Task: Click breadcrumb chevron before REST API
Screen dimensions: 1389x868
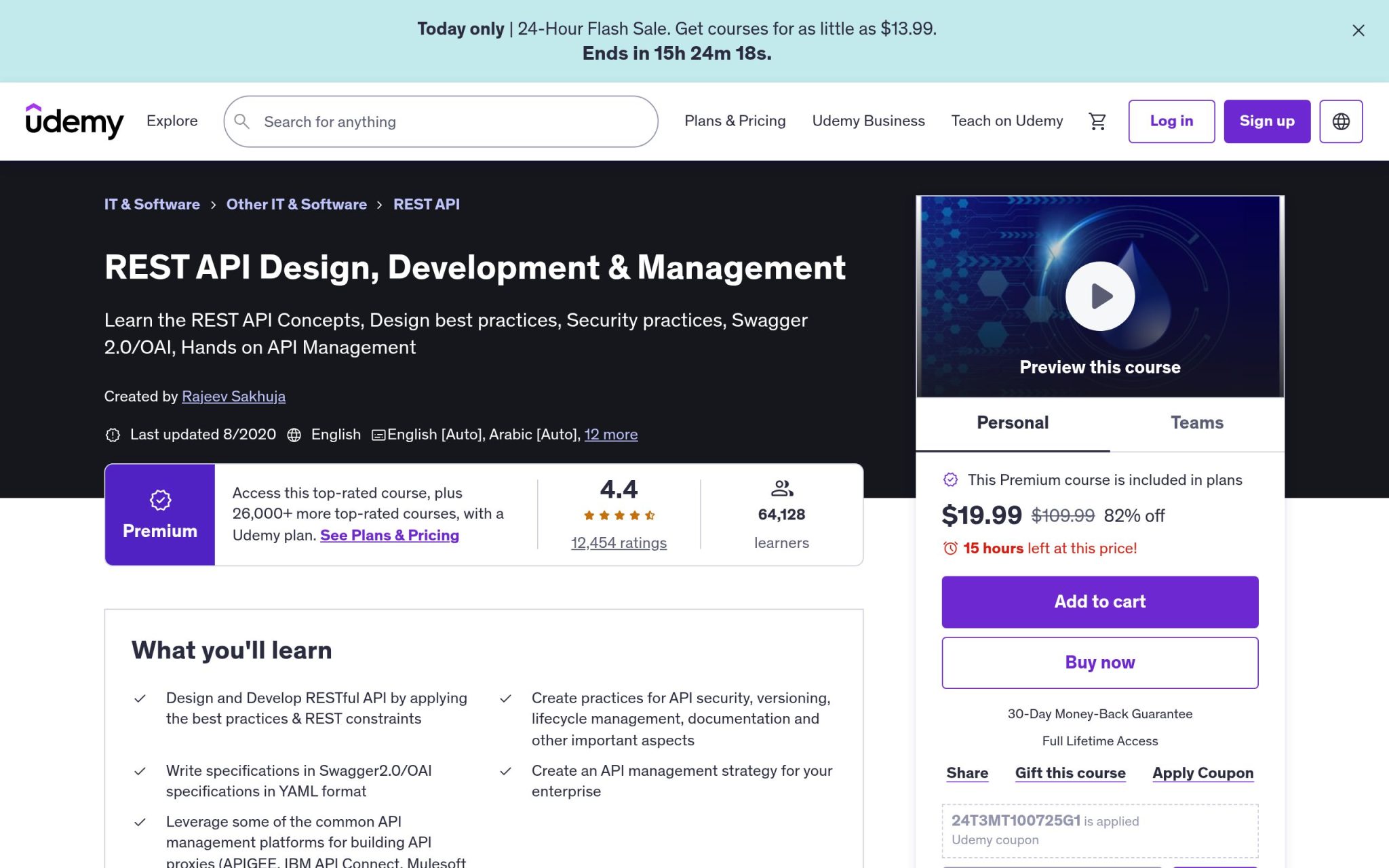Action: coord(380,205)
